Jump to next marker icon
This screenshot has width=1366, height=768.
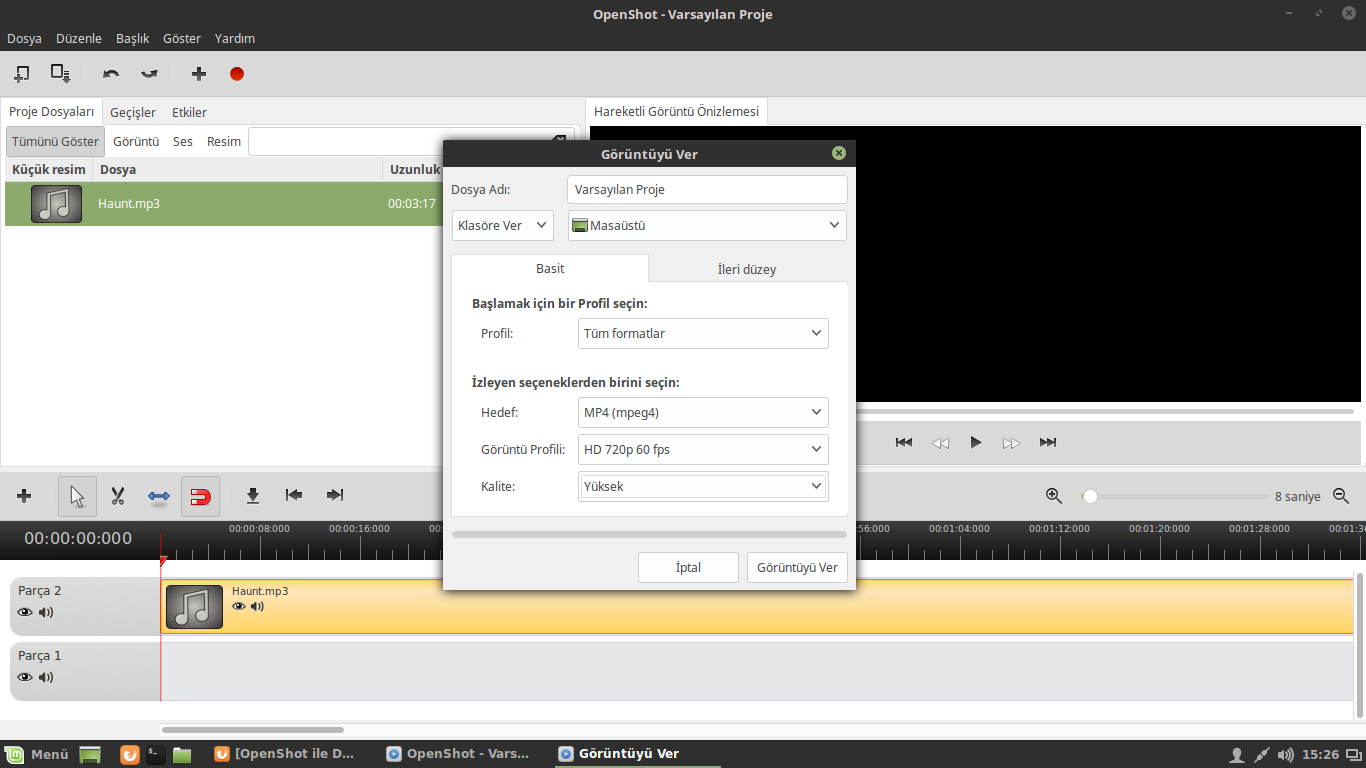click(335, 495)
